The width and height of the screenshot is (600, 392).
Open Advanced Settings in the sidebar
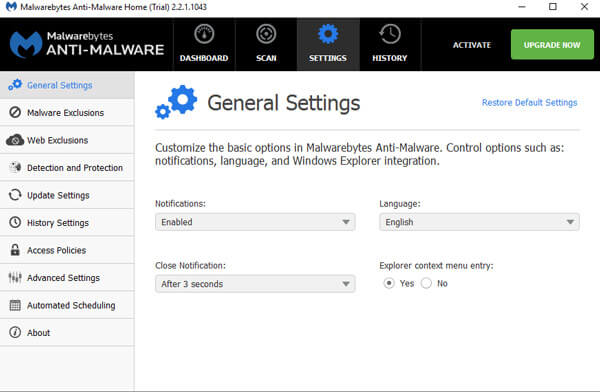point(67,278)
